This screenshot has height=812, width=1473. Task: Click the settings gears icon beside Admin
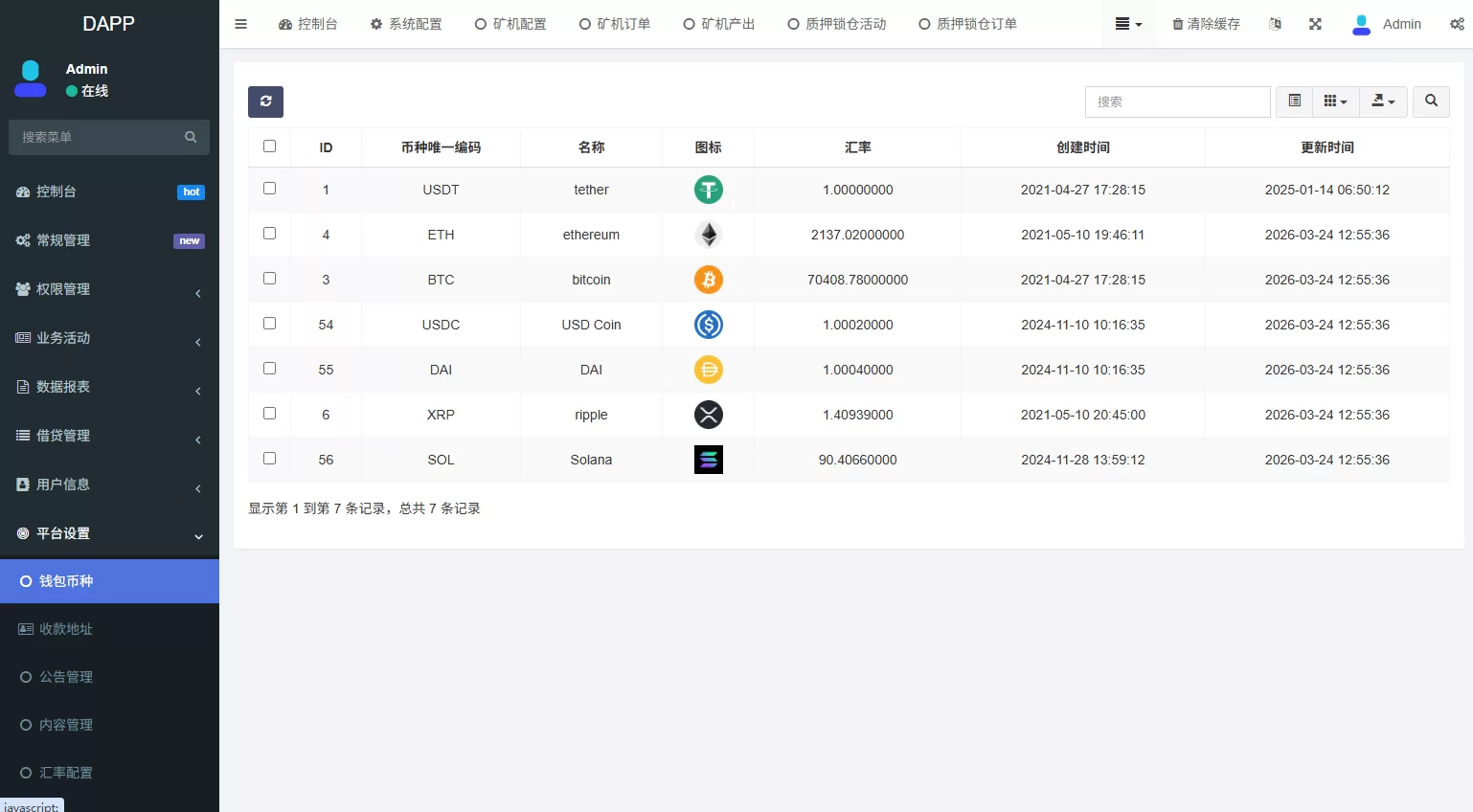[1457, 24]
